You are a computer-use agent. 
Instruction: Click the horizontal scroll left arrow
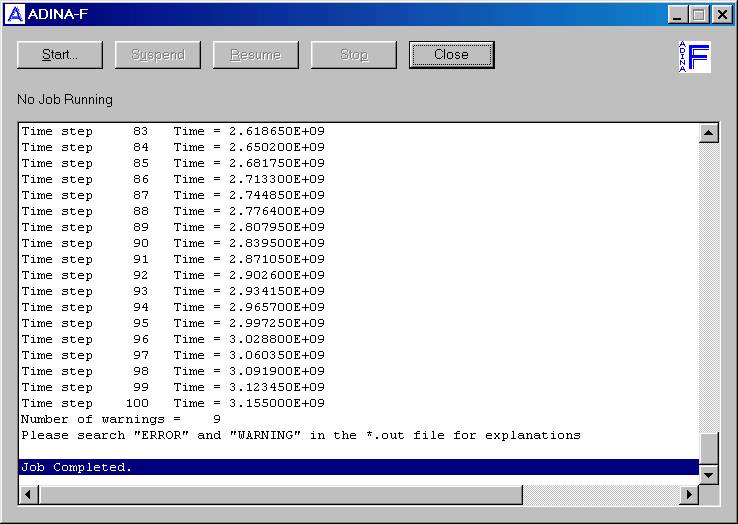pos(28,495)
